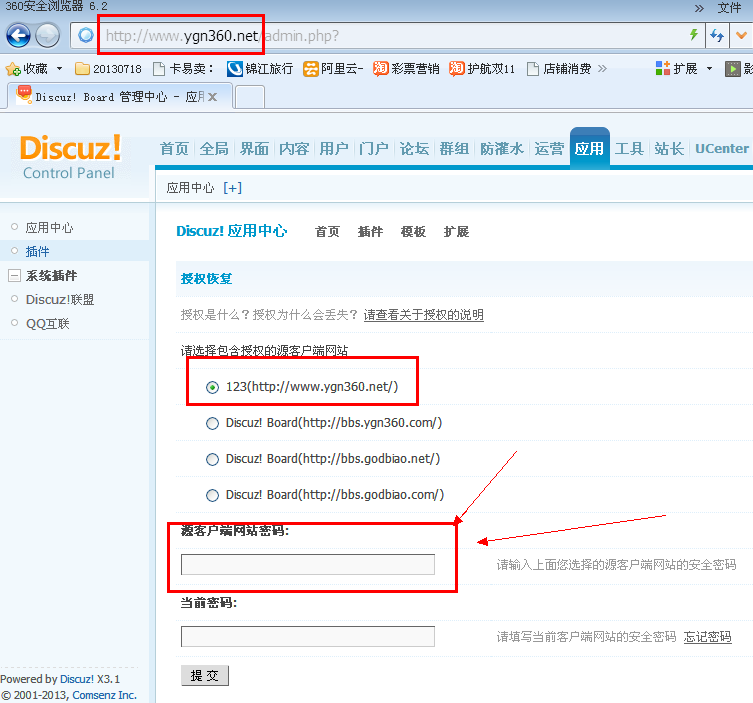Open the orange address bar dropdown arrow
This screenshot has width=753, height=703.
pos(741,36)
